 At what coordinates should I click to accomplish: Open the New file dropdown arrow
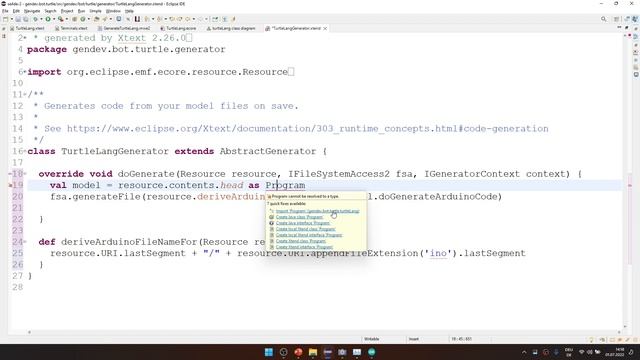click(x=11, y=19)
